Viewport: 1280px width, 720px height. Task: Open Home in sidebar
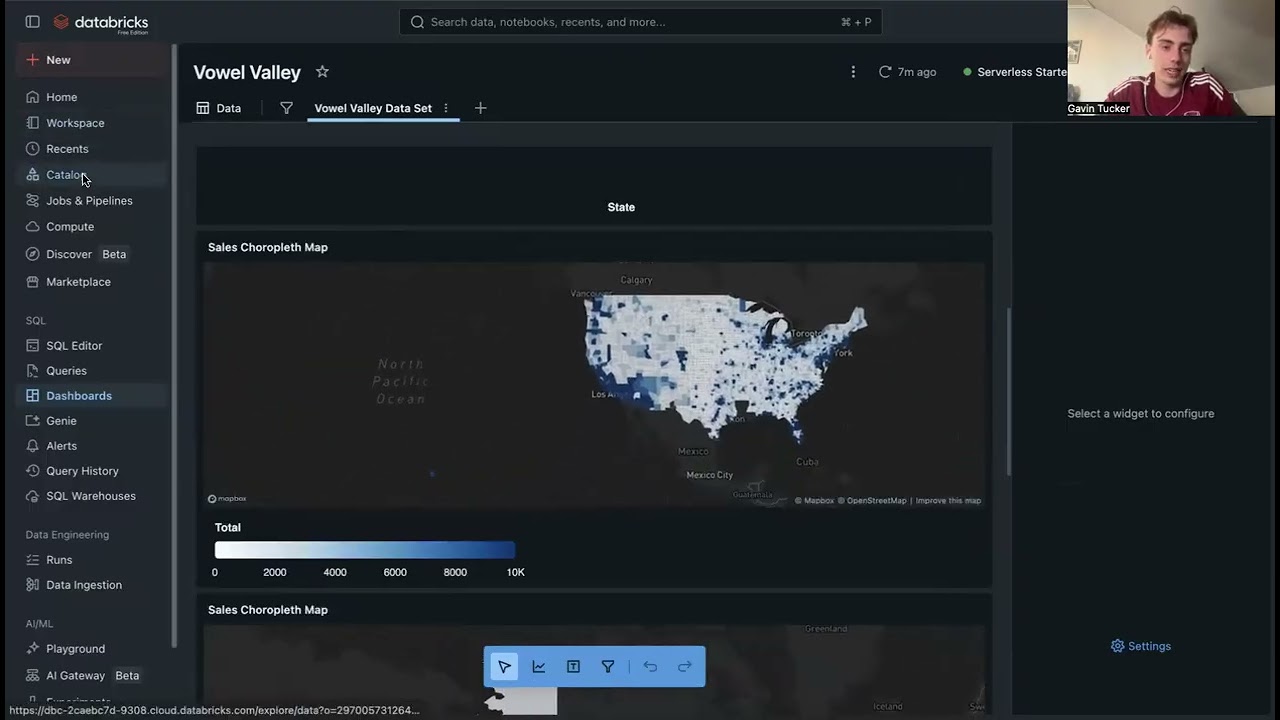point(93,97)
